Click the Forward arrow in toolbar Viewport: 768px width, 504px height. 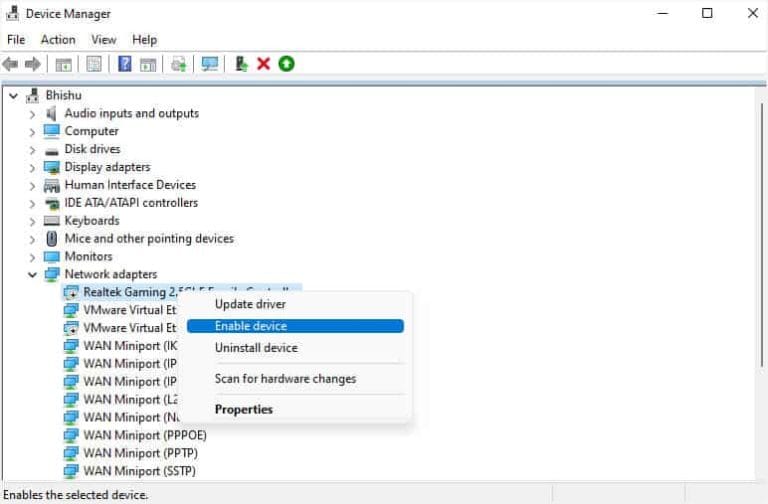(x=33, y=64)
